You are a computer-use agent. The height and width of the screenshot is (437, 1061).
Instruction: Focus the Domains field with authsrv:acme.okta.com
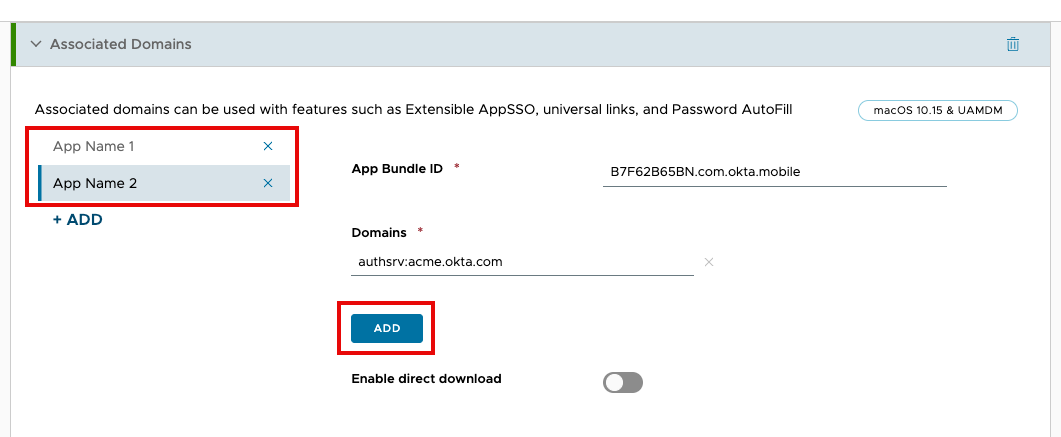tap(522, 262)
